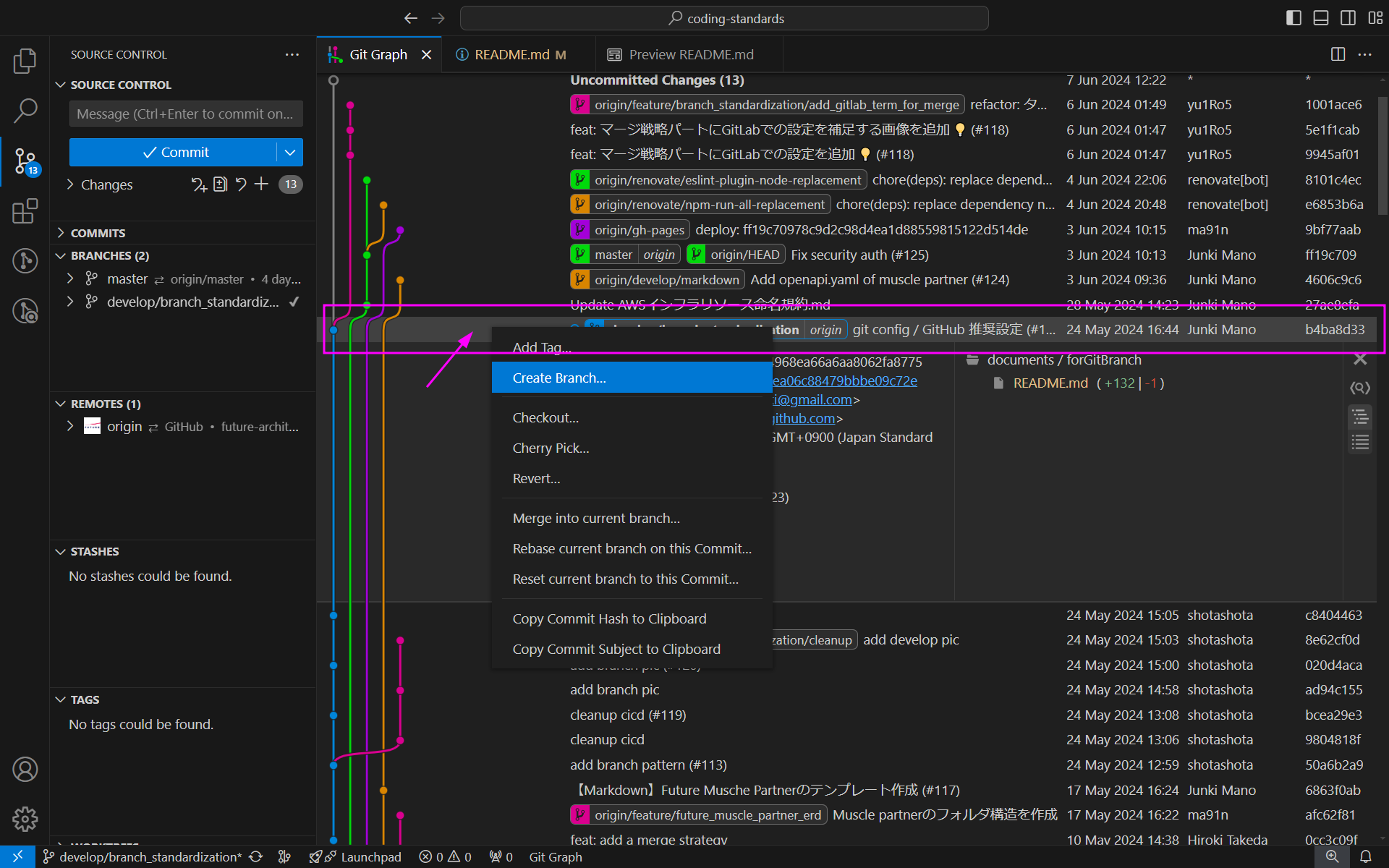This screenshot has width=1389, height=868.
Task: Click the zoom icon in status bar
Action: [x=1332, y=857]
